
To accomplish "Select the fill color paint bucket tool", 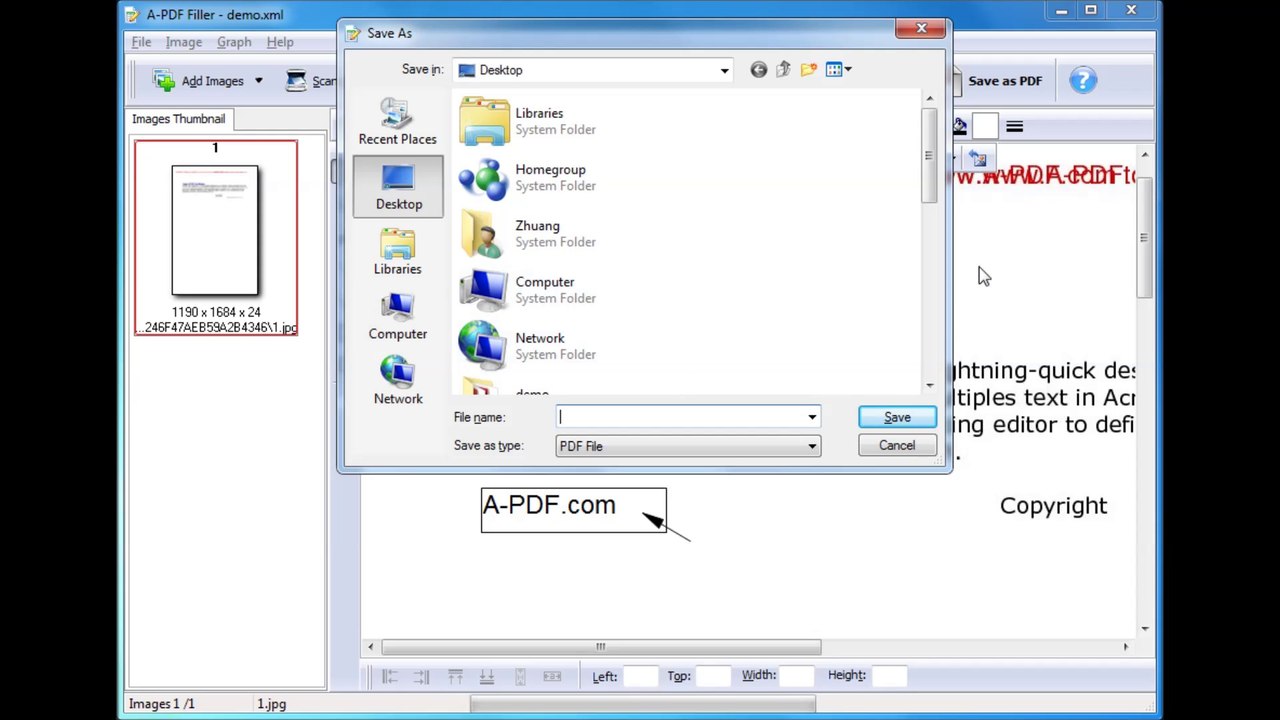I will (x=960, y=126).
